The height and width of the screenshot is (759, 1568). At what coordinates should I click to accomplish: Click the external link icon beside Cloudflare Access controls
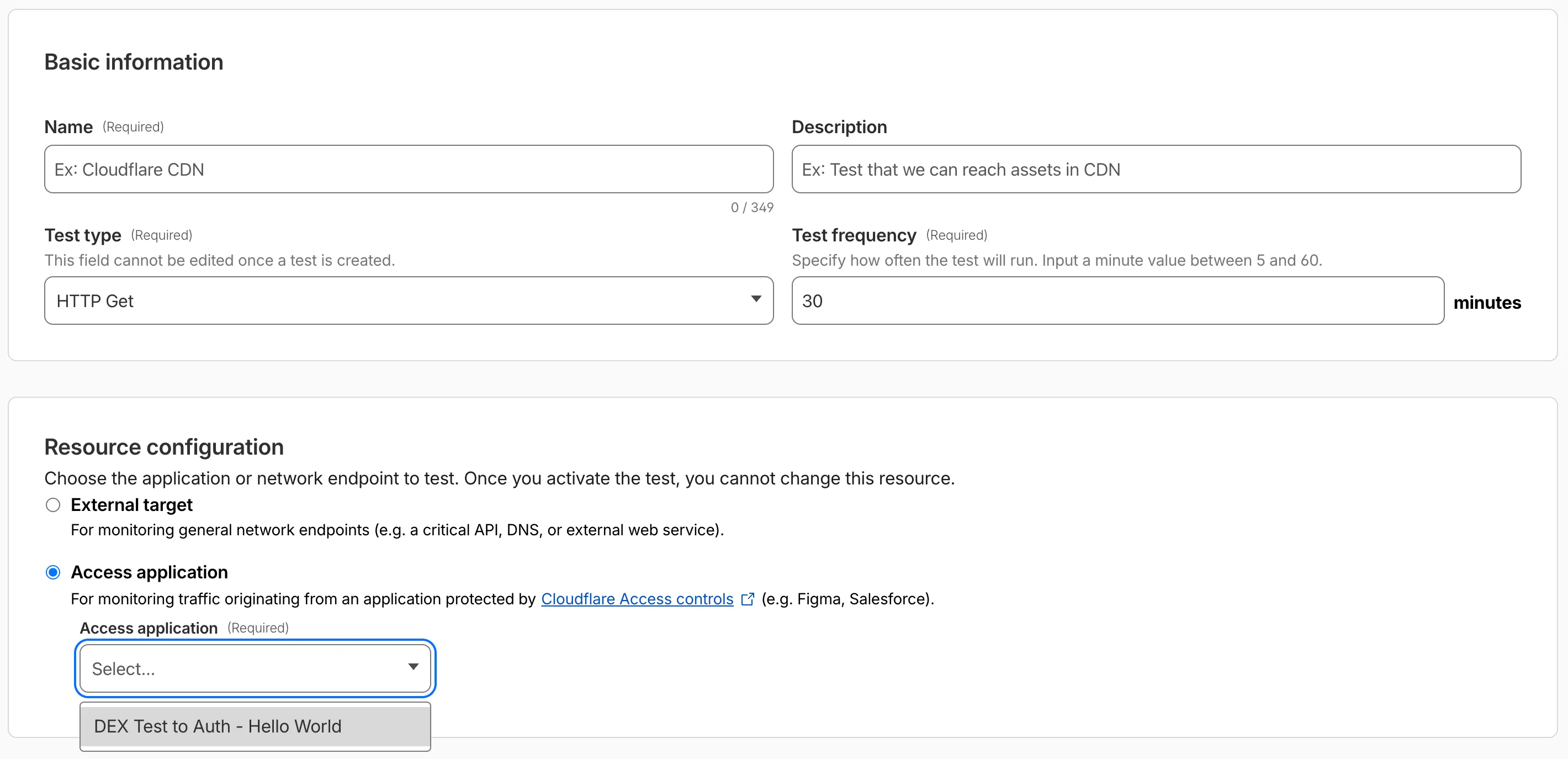pyautogui.click(x=748, y=598)
